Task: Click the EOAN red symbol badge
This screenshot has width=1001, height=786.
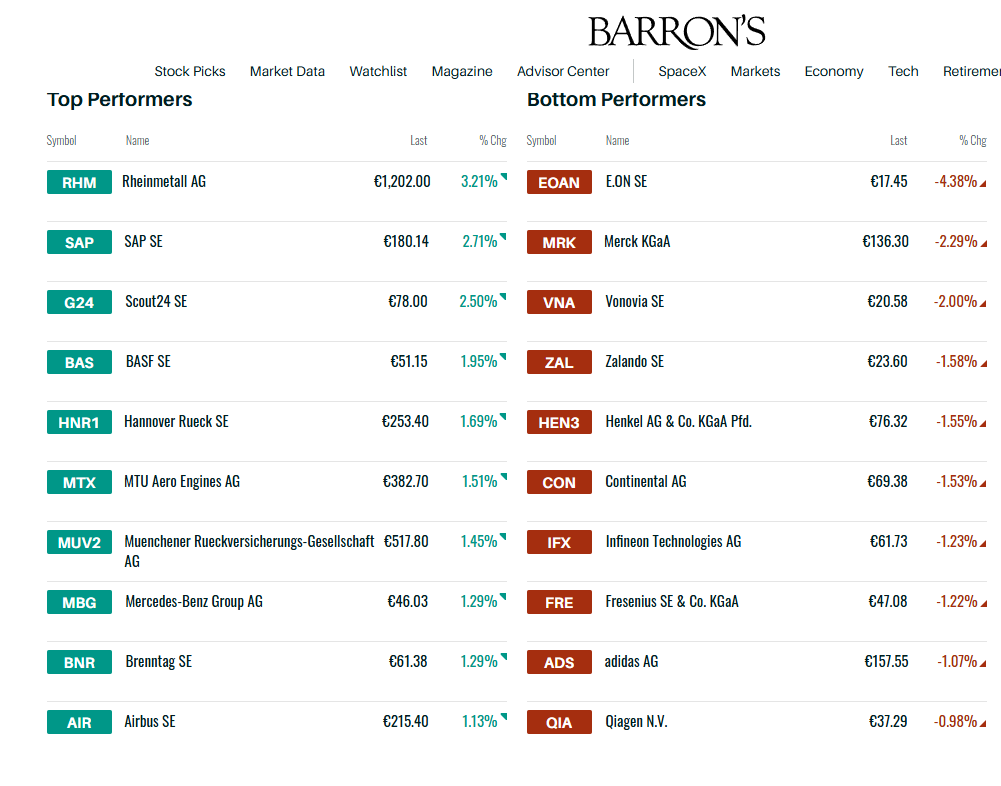Action: tap(559, 182)
